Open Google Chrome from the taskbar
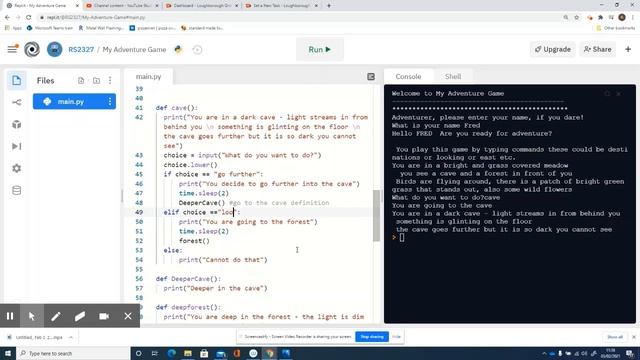The height and width of the screenshot is (360, 640). coord(269,353)
